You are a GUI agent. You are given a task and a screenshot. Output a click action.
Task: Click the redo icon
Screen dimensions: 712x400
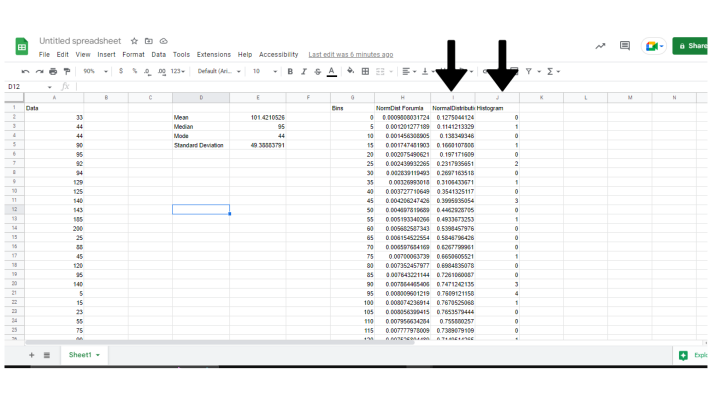[40, 71]
